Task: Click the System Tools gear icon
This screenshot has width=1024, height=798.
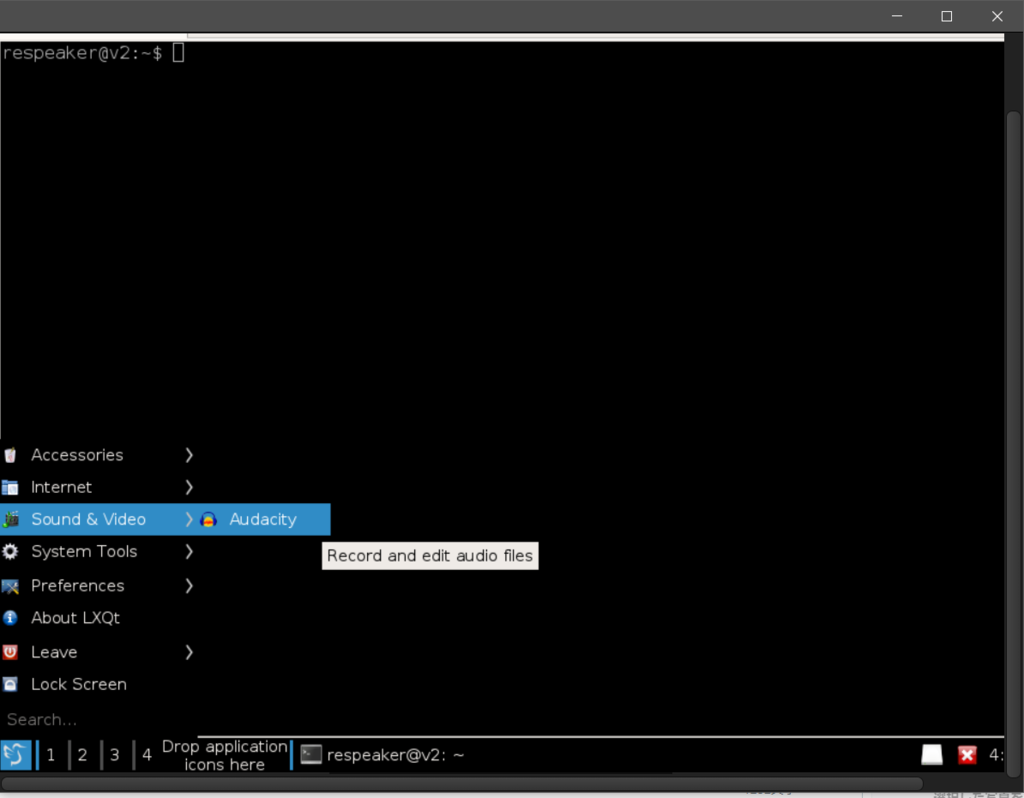Action: (10, 552)
